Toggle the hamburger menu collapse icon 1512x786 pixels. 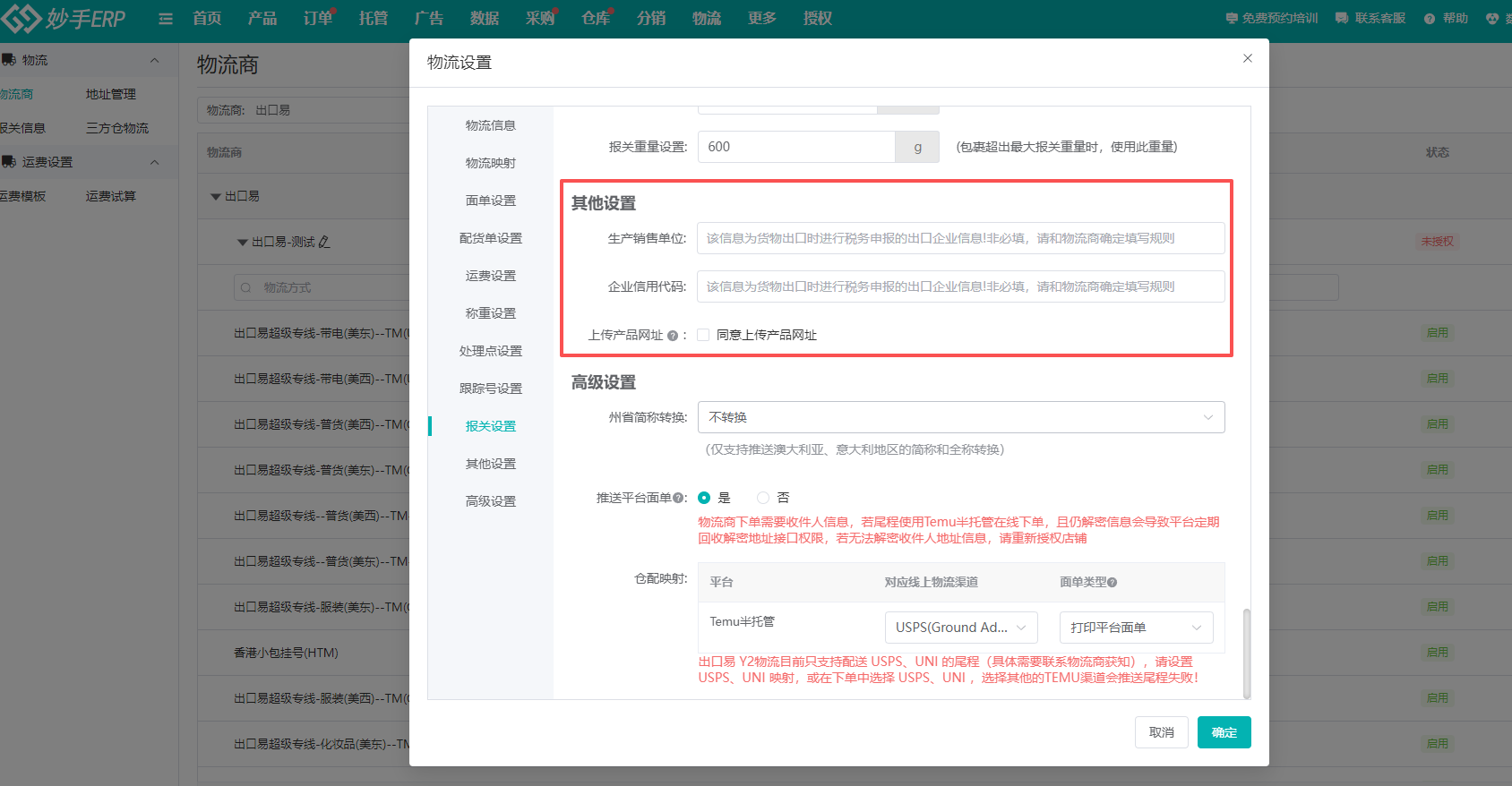[x=166, y=19]
